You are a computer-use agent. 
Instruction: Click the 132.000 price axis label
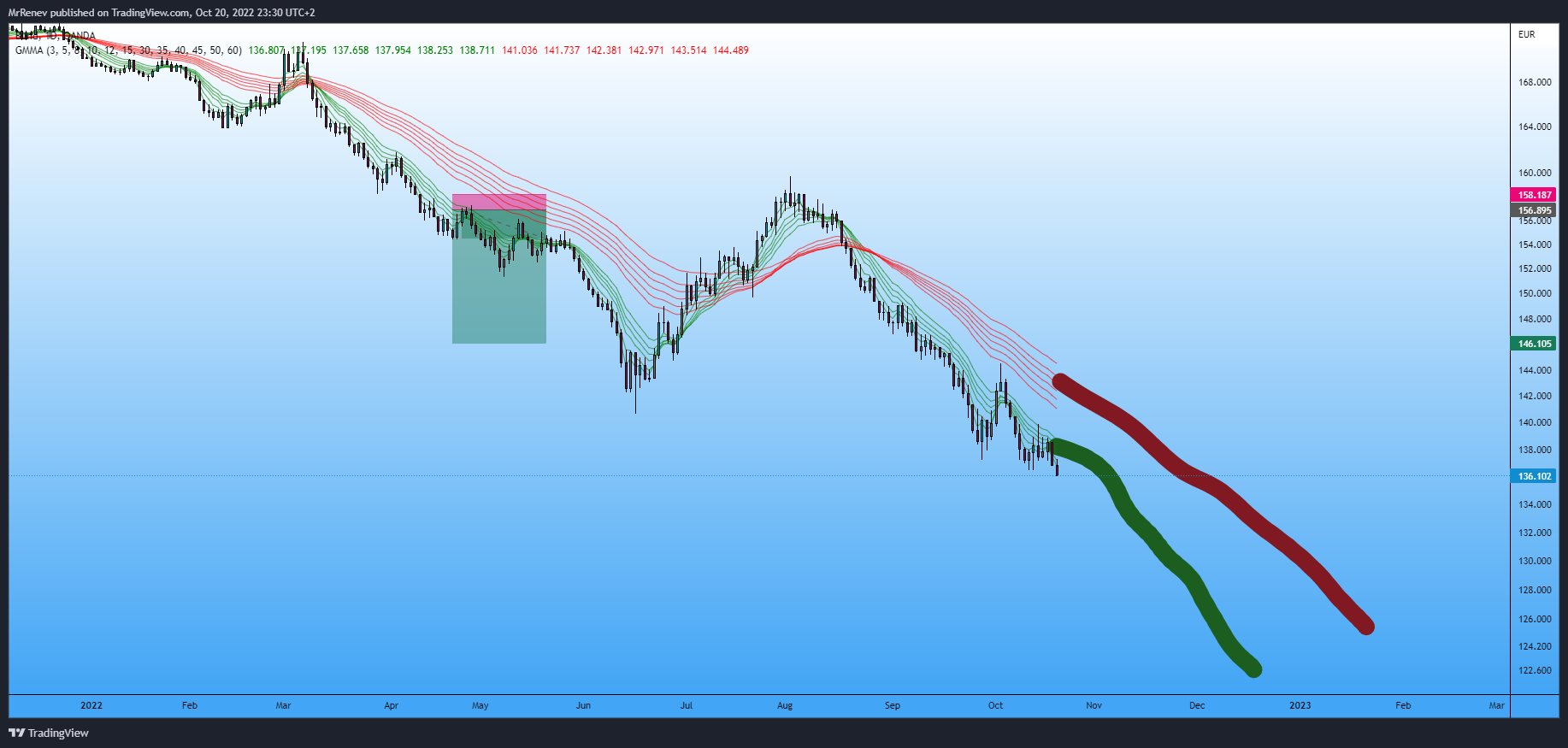[1535, 533]
